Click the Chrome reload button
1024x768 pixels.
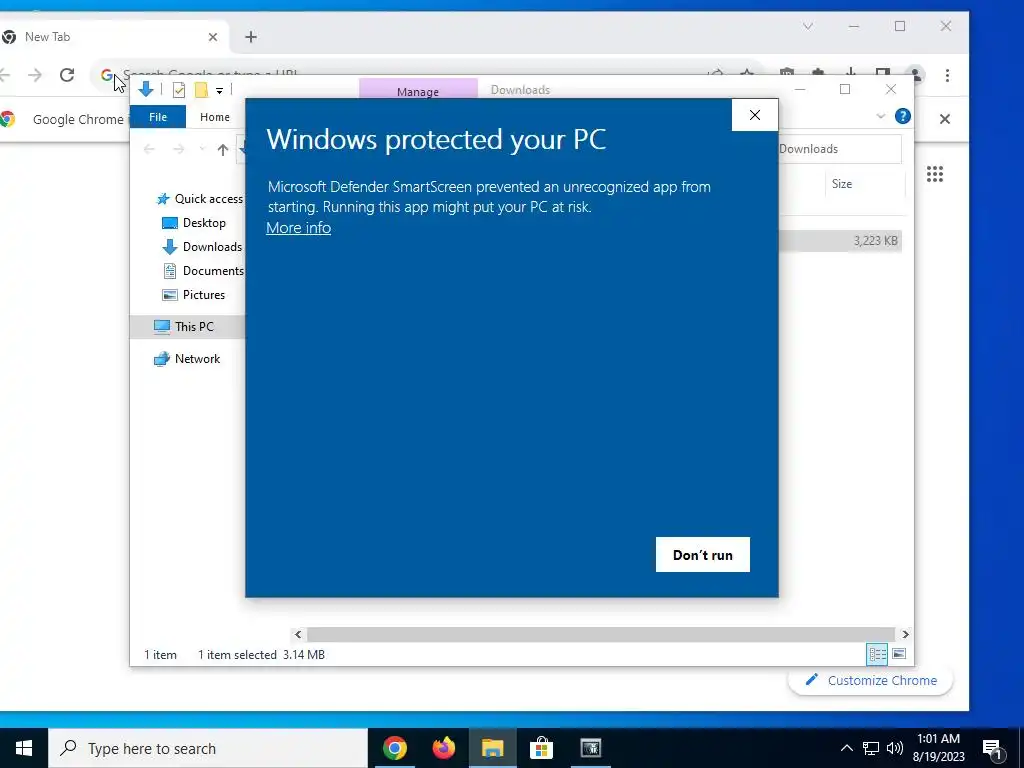(67, 75)
